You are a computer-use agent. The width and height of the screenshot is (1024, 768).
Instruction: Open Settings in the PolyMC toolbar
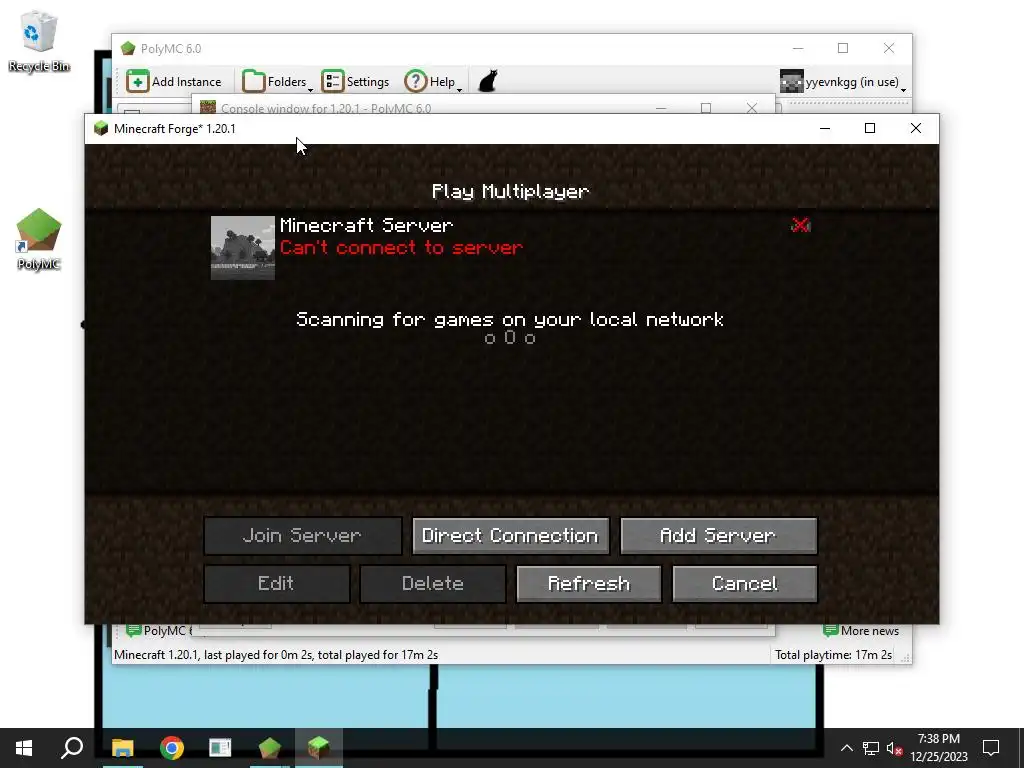click(x=355, y=82)
